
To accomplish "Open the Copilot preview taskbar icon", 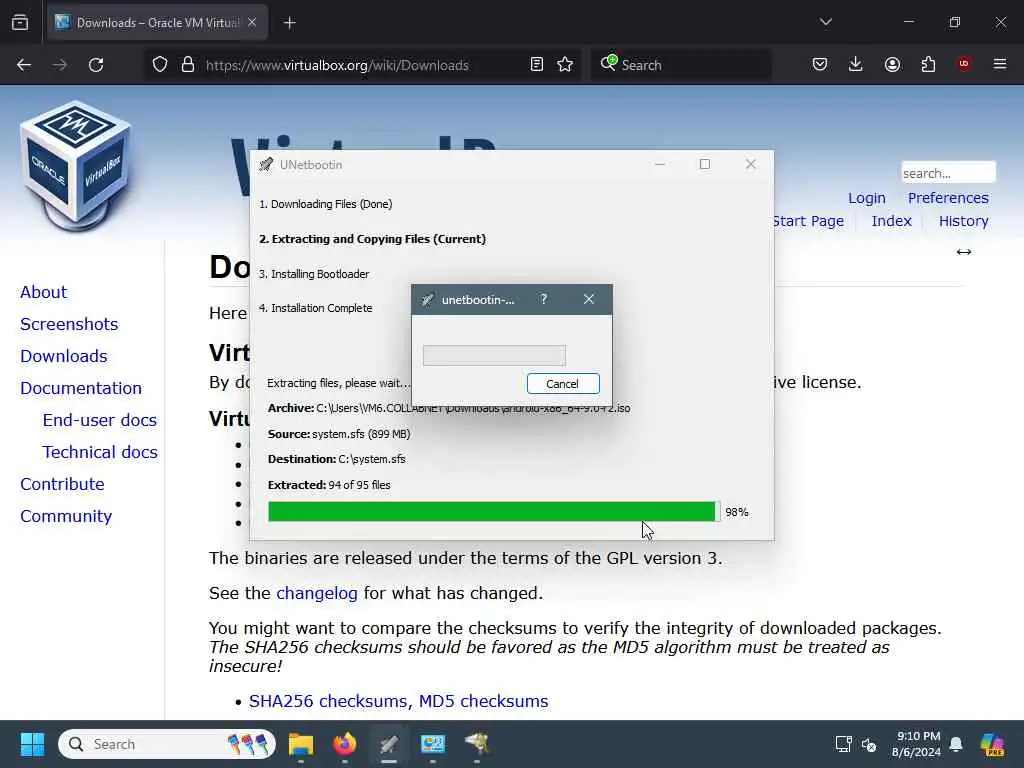I will tap(992, 744).
